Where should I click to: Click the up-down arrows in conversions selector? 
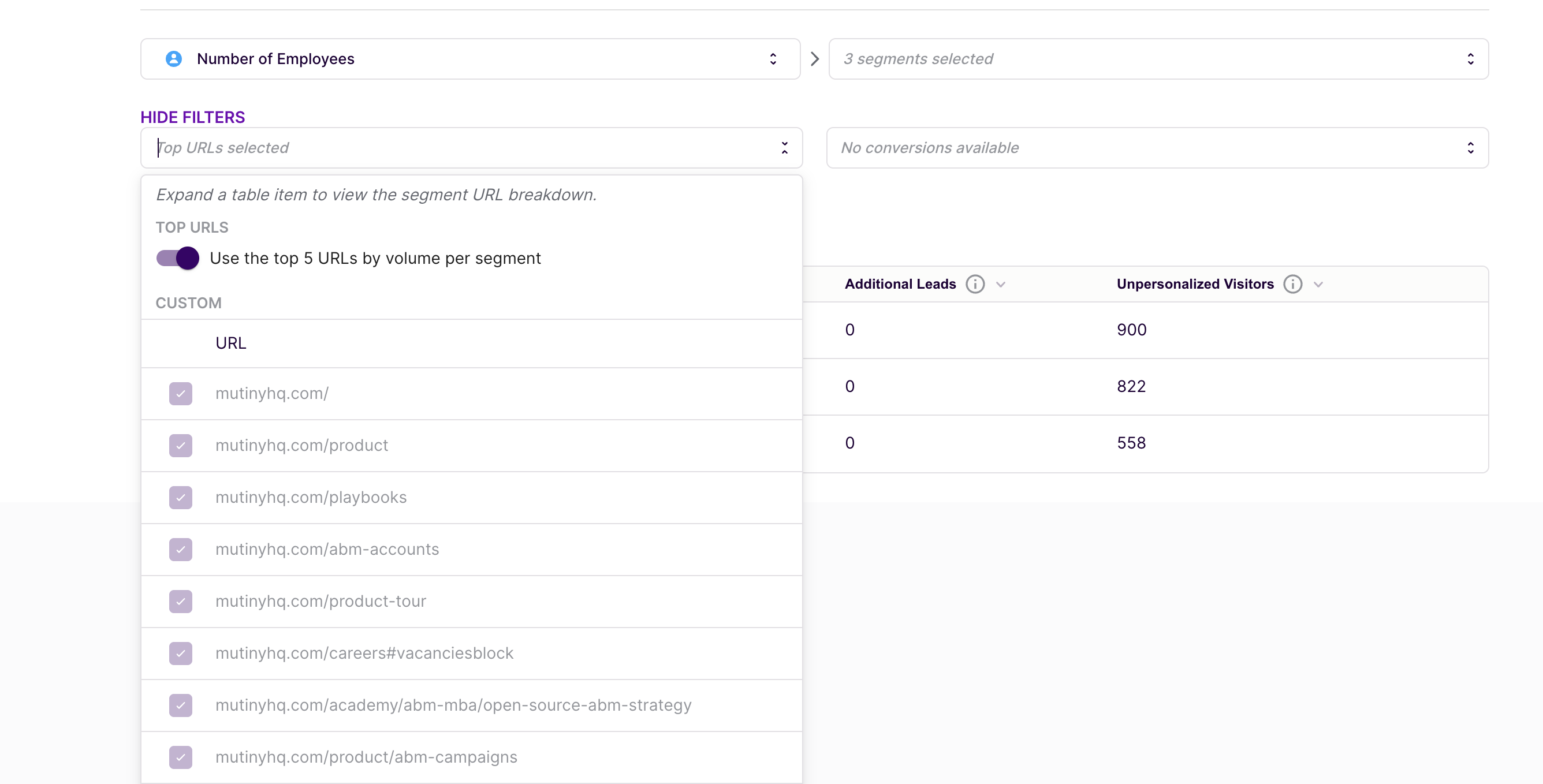(x=1470, y=147)
